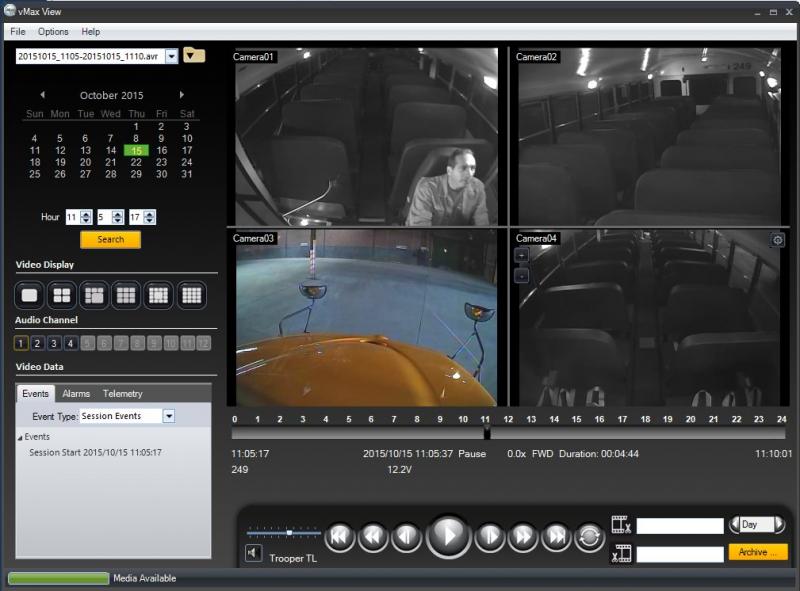Set the clip start marker icon

621,525
